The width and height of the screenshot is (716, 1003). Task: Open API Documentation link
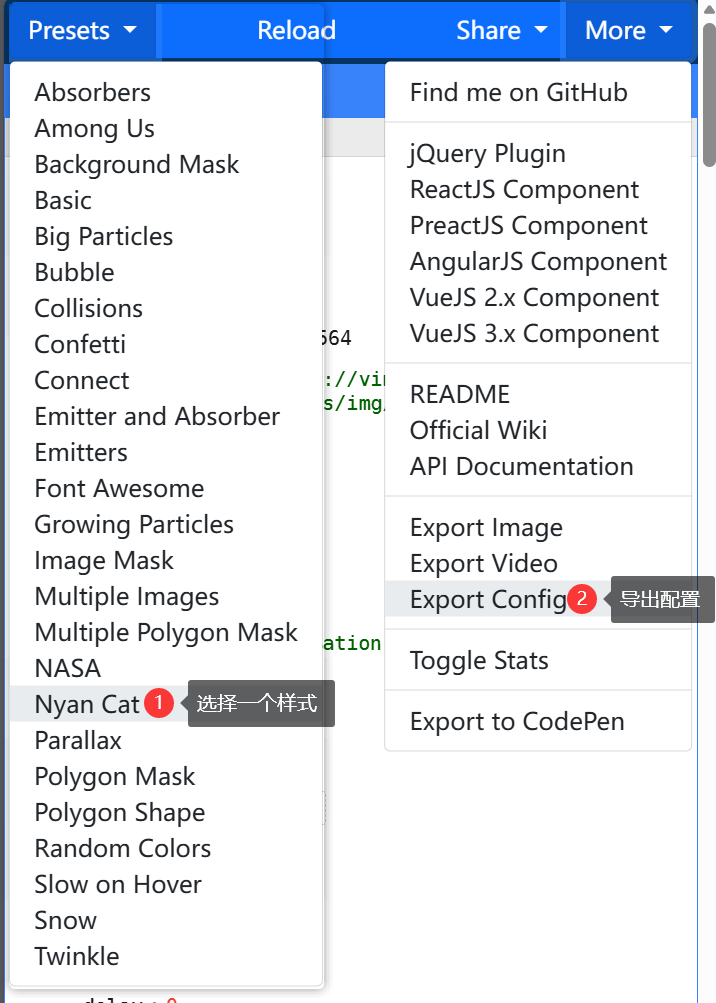point(521,466)
